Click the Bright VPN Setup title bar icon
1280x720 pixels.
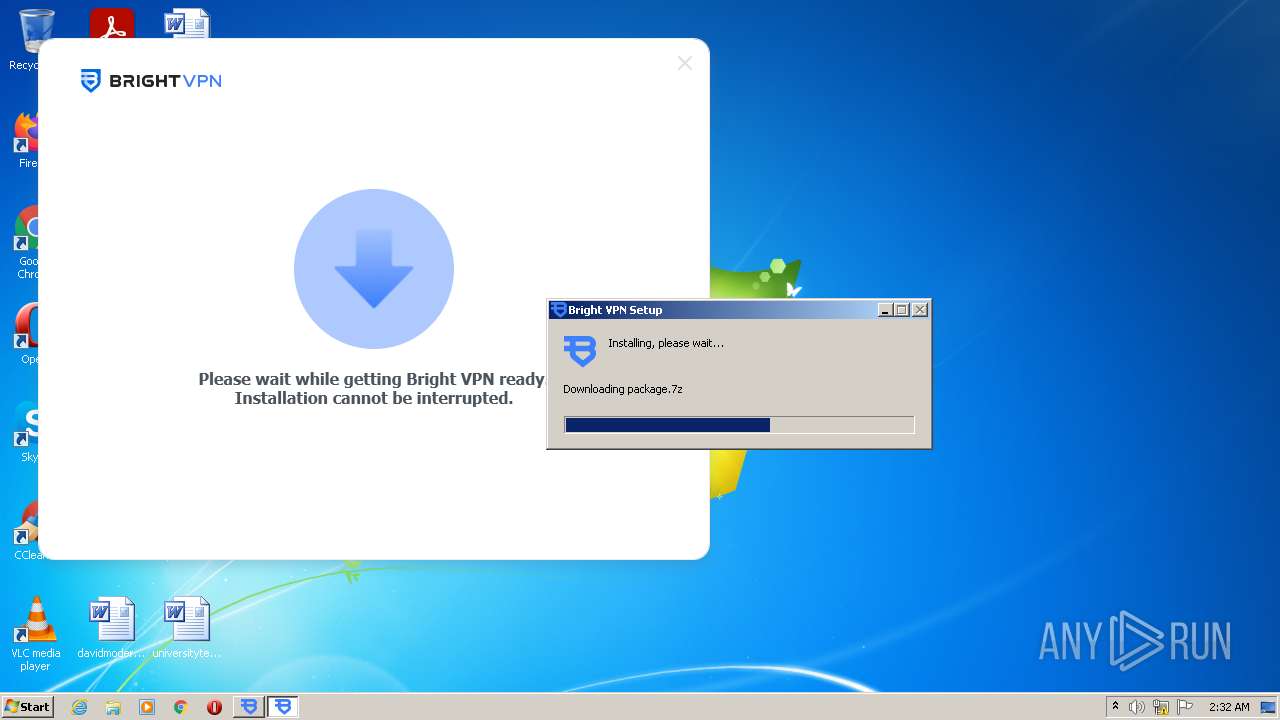point(559,310)
